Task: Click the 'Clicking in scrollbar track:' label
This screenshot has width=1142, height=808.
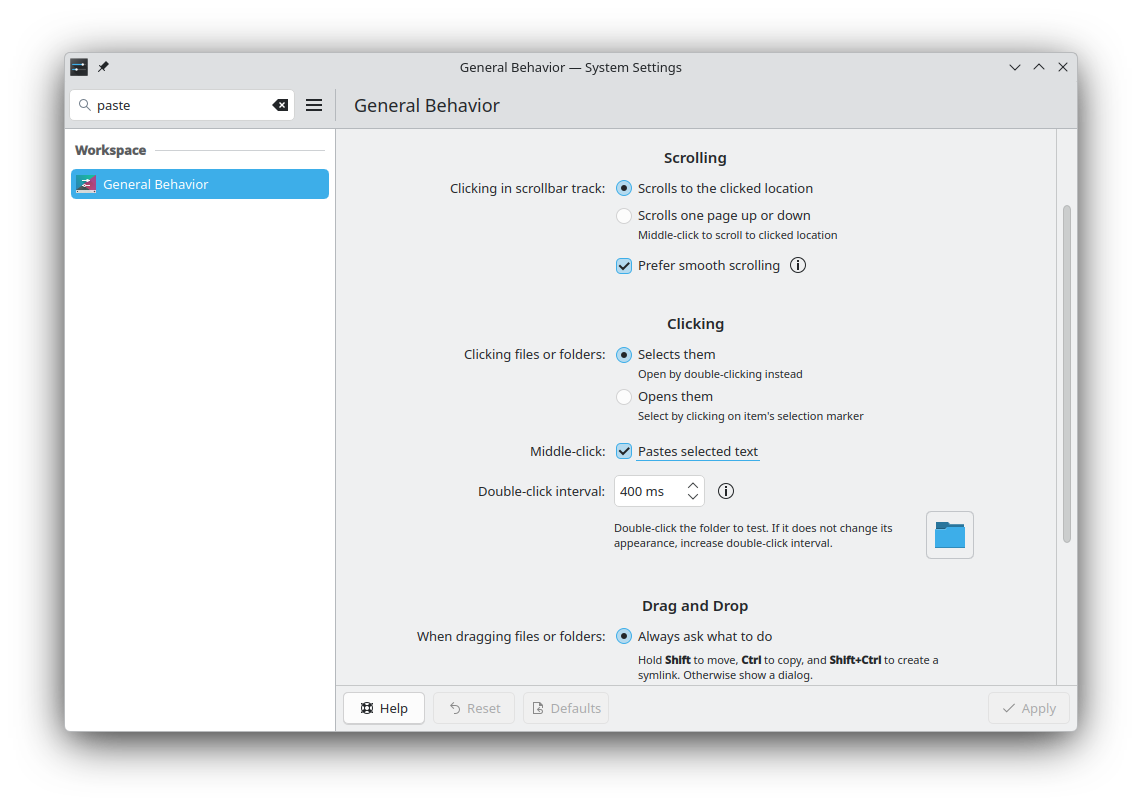Action: point(527,189)
